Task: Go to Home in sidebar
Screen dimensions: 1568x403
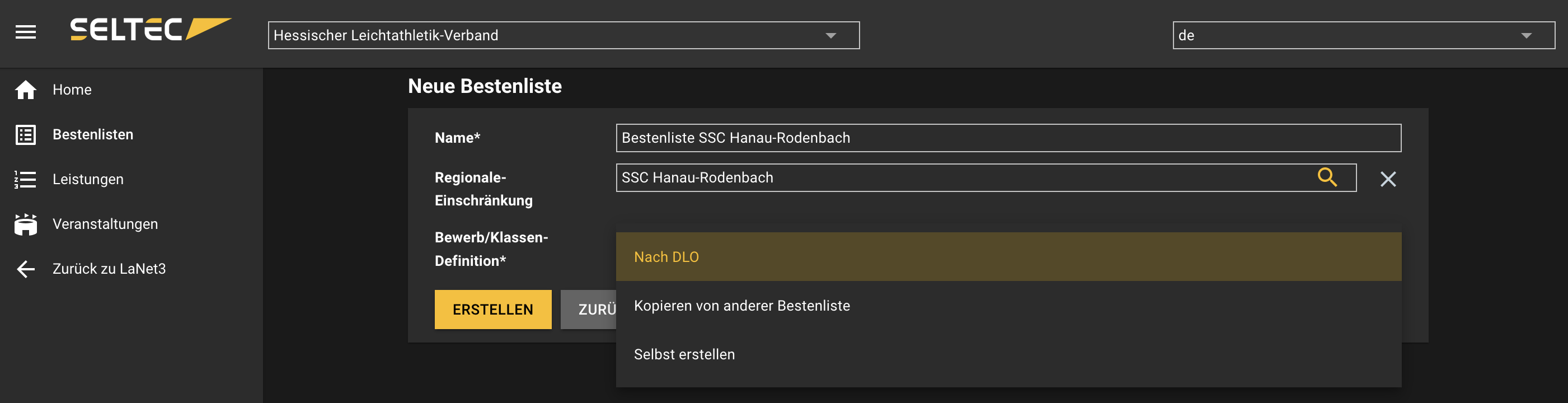Action: click(x=72, y=90)
